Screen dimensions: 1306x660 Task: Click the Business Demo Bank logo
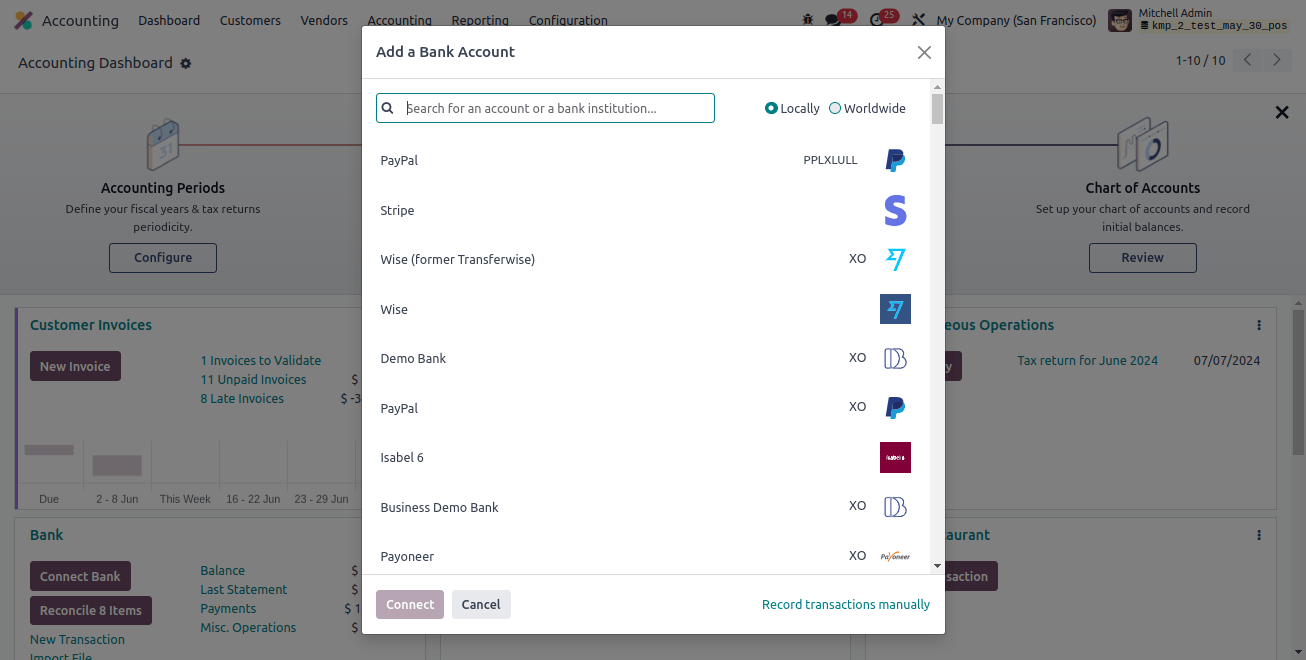click(895, 507)
